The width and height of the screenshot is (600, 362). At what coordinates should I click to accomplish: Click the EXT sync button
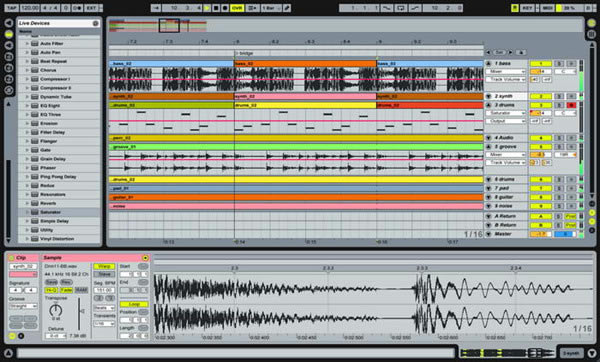tap(91, 8)
